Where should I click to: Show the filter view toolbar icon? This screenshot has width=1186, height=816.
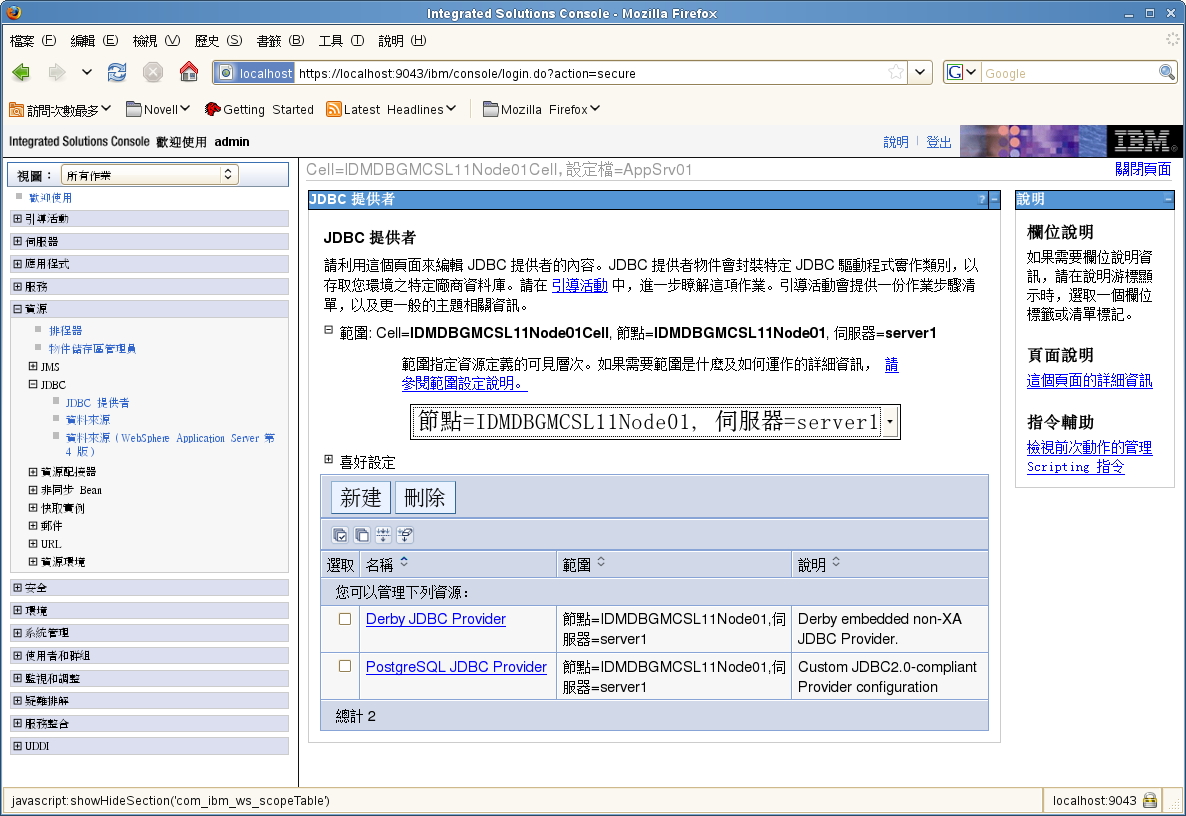pos(383,535)
